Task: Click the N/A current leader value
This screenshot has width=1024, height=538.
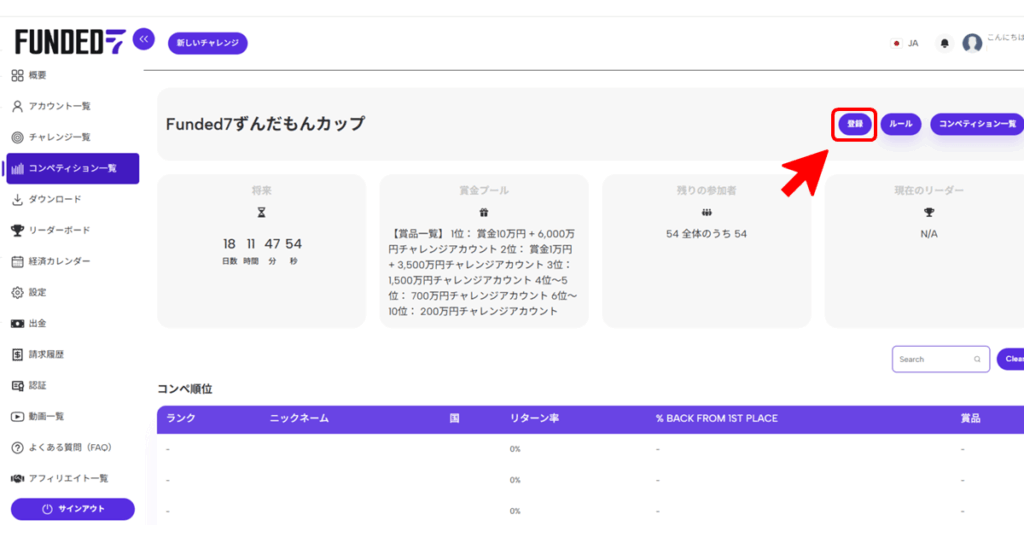Action: pyautogui.click(x=929, y=234)
